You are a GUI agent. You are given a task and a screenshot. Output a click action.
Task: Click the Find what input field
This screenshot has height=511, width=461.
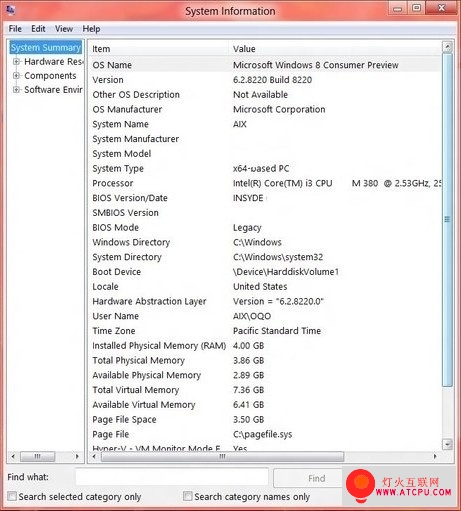pos(172,477)
